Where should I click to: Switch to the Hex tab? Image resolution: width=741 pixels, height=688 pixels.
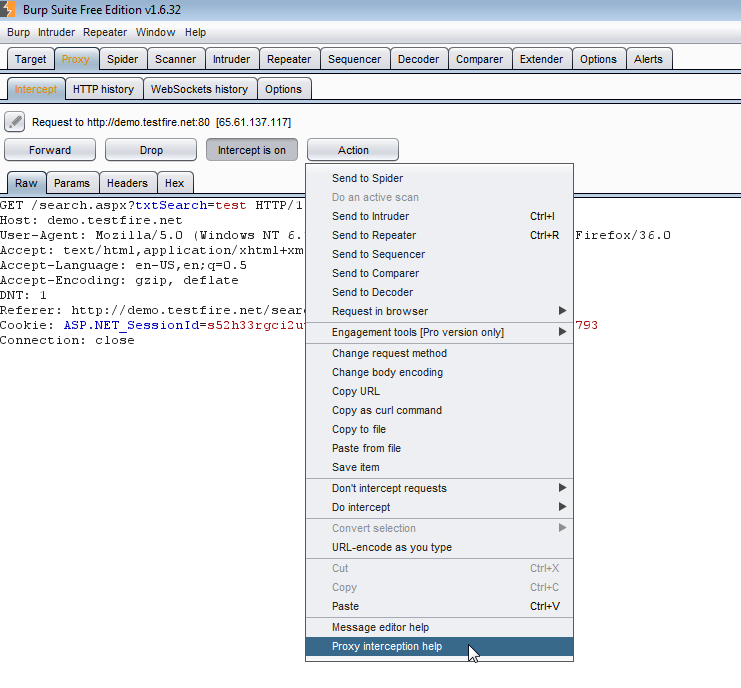click(x=174, y=183)
